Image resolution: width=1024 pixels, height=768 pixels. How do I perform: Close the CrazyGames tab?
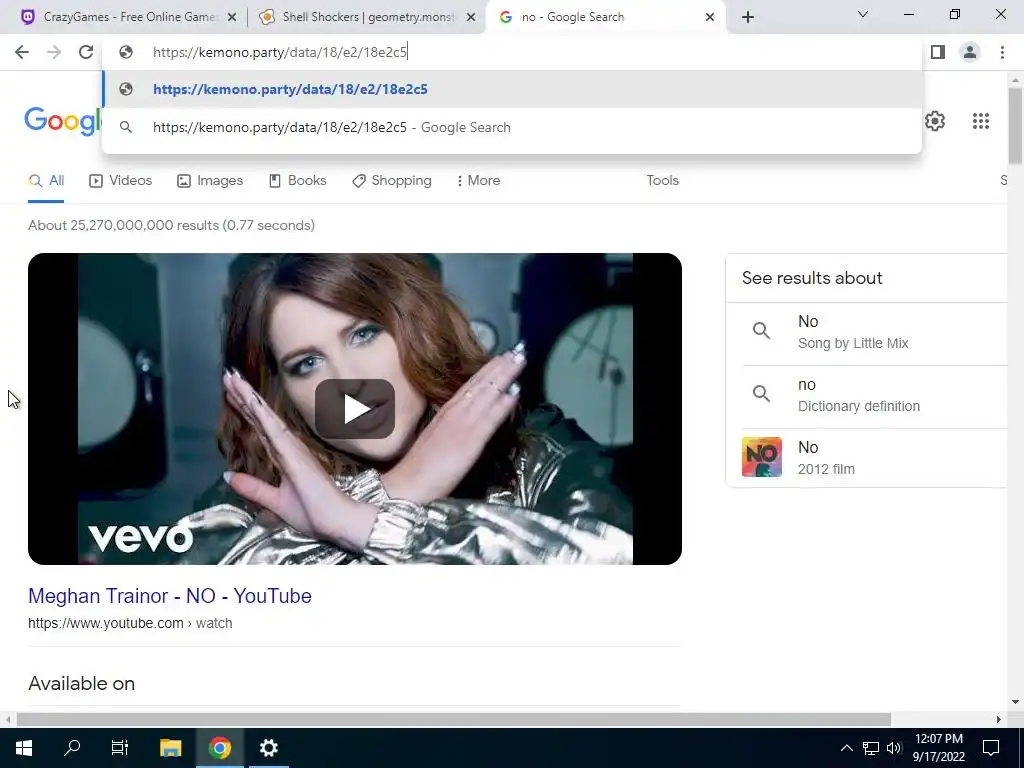232,18
